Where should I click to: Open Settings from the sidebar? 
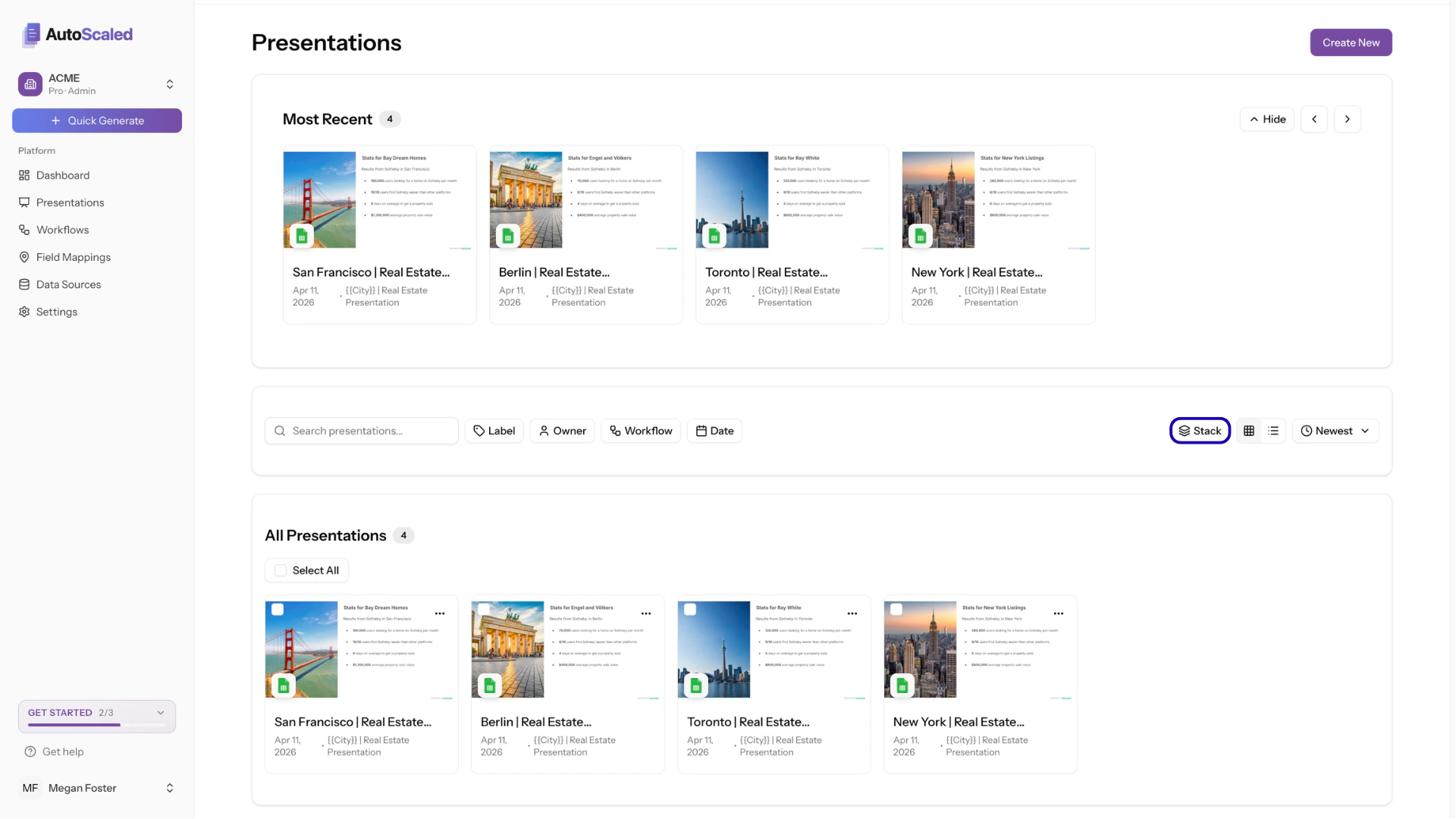click(x=56, y=312)
